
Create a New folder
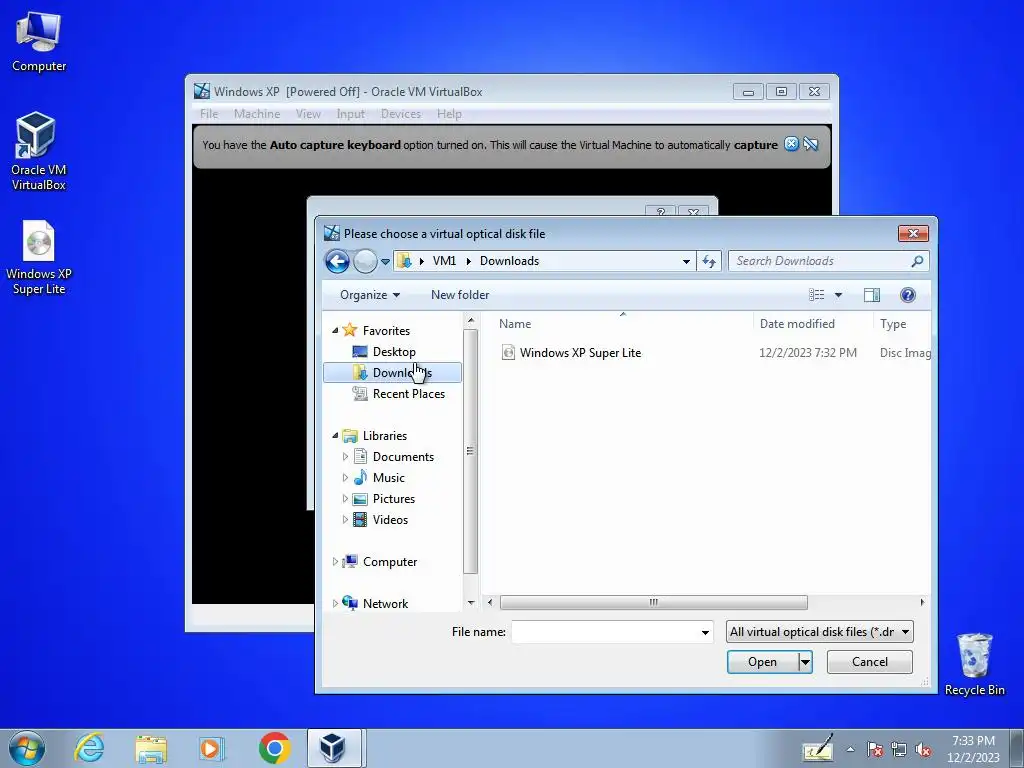pos(460,295)
